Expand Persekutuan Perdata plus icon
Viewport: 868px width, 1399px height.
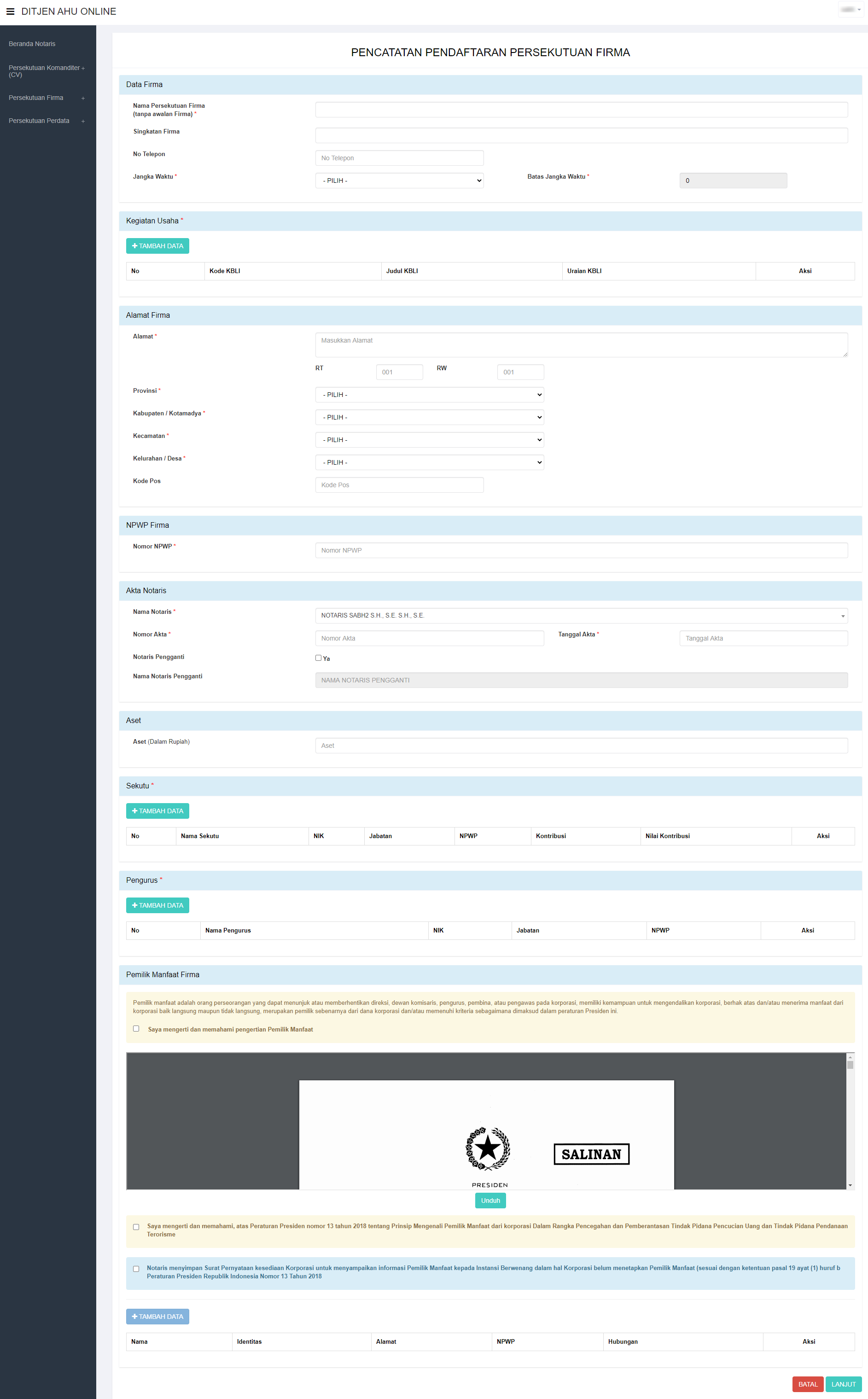point(83,121)
